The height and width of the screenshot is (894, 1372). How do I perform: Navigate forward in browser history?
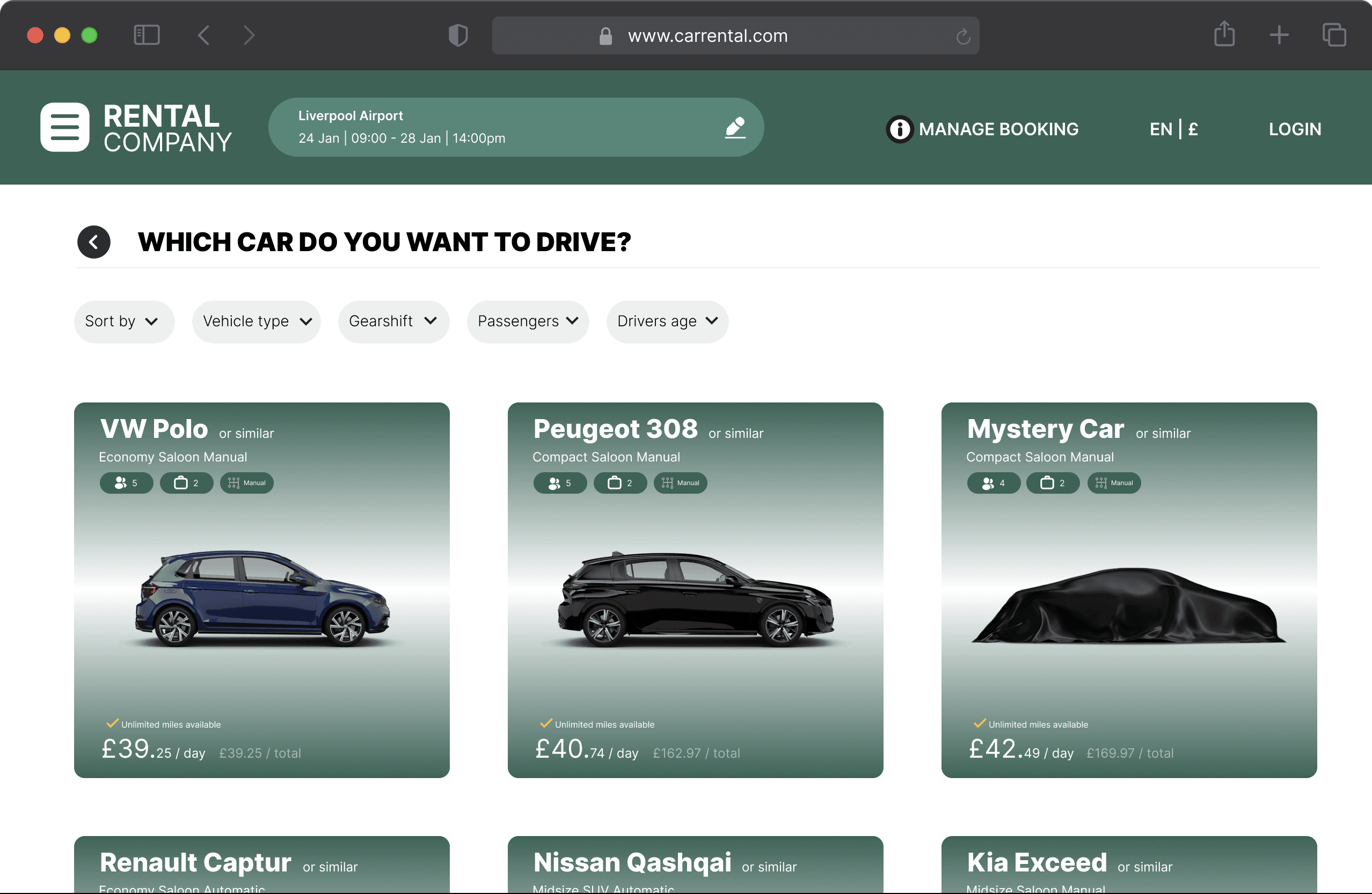249,35
